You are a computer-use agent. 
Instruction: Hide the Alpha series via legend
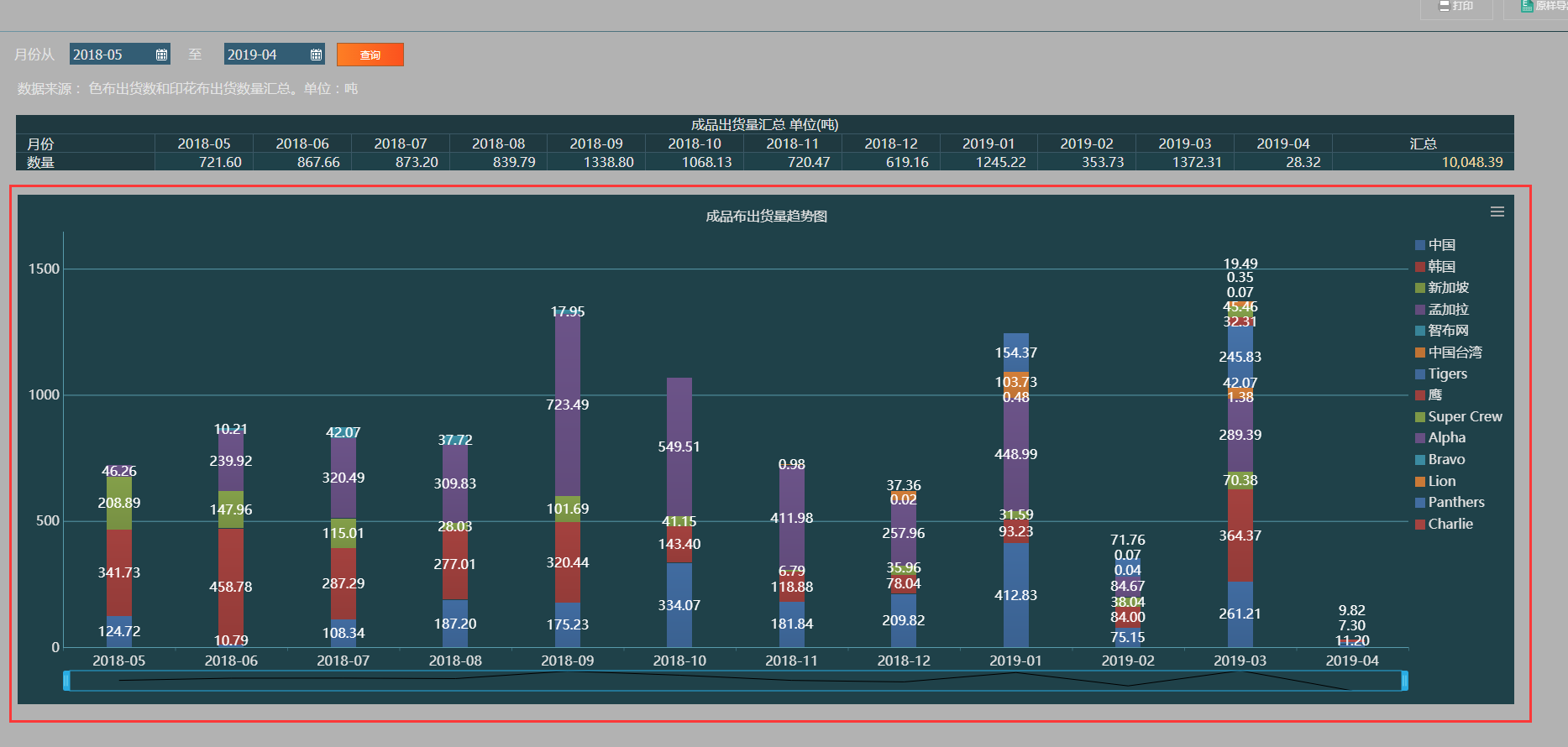(x=1440, y=438)
